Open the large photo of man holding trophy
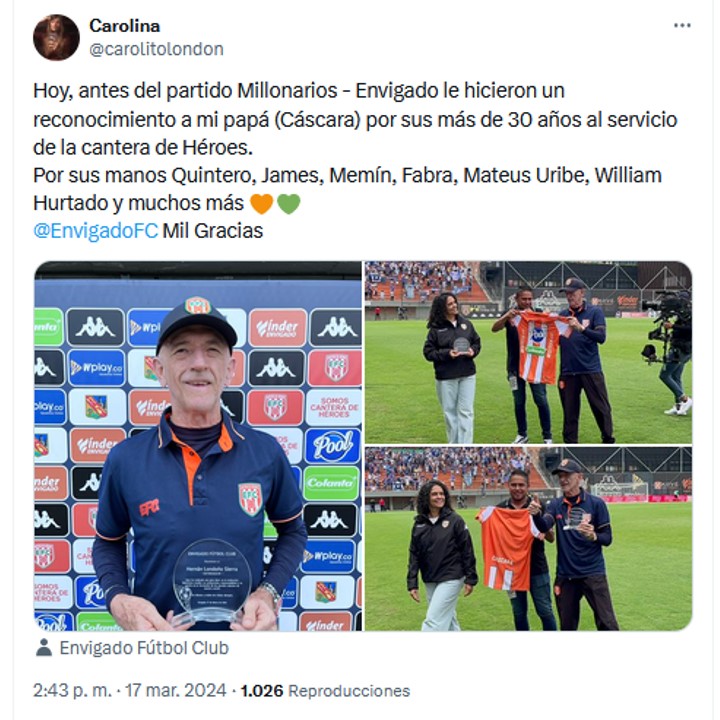This screenshot has width=720, height=720. click(198, 446)
